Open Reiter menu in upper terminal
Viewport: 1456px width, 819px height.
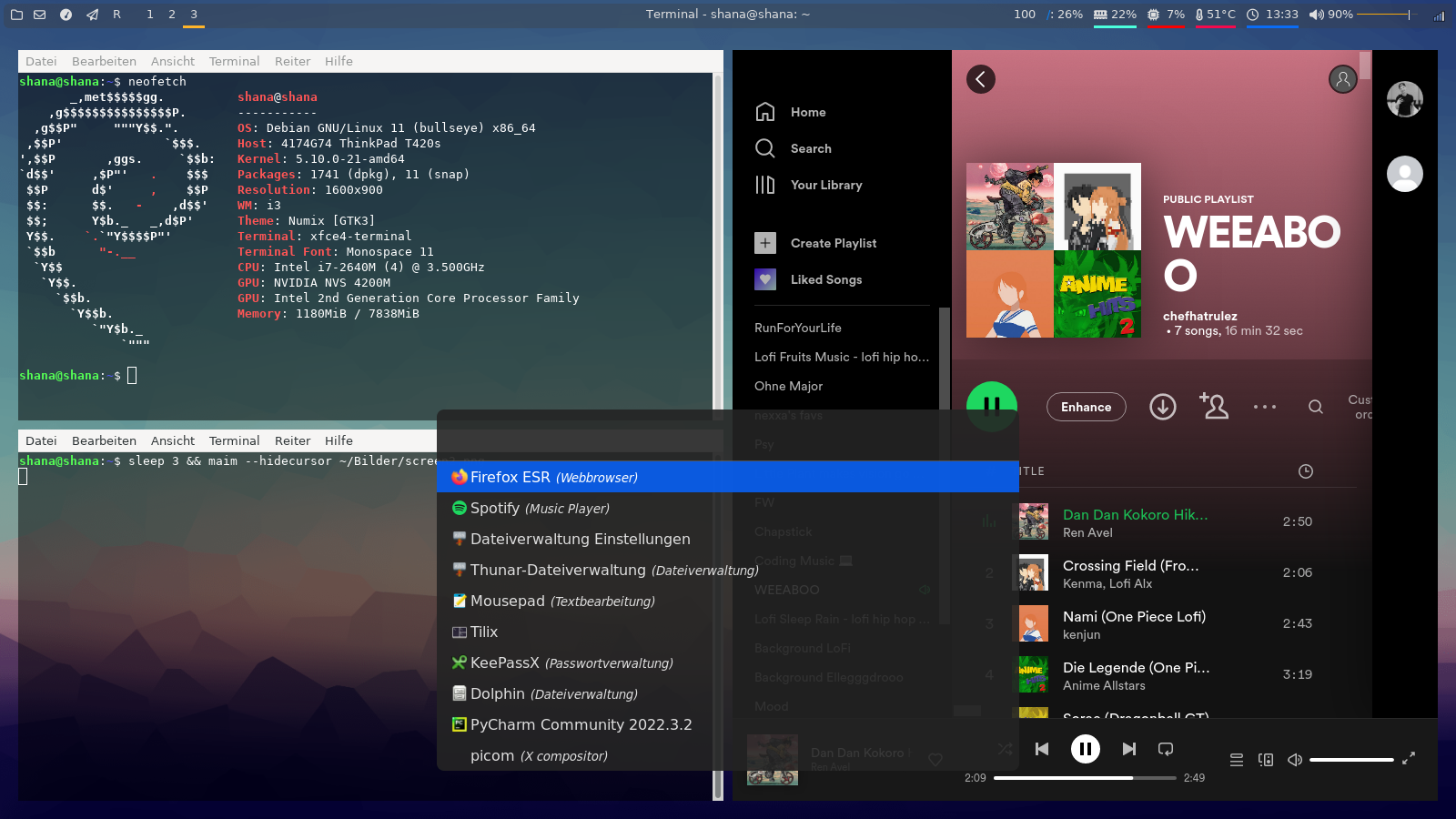[293, 61]
